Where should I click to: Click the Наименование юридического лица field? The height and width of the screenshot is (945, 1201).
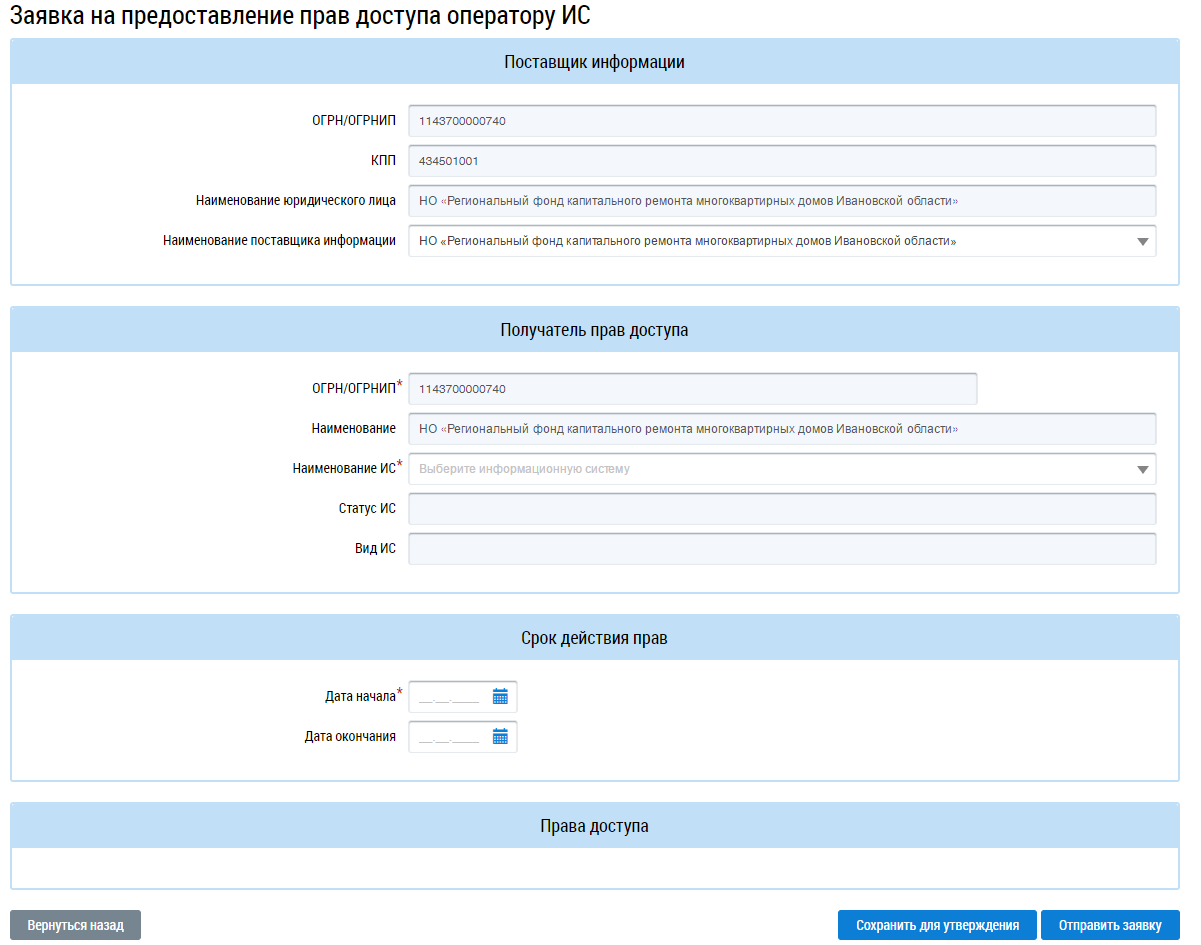(782, 201)
